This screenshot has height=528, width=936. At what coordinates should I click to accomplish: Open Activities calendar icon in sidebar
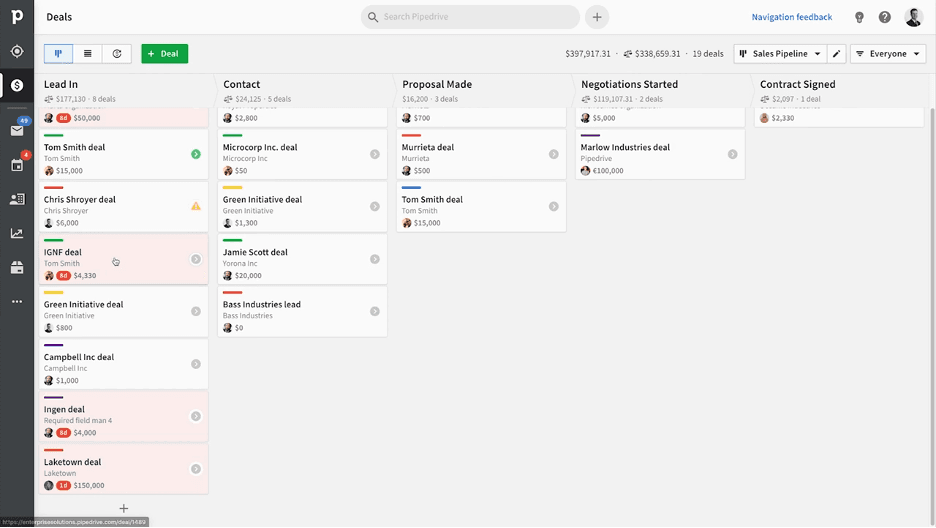pyautogui.click(x=17, y=165)
